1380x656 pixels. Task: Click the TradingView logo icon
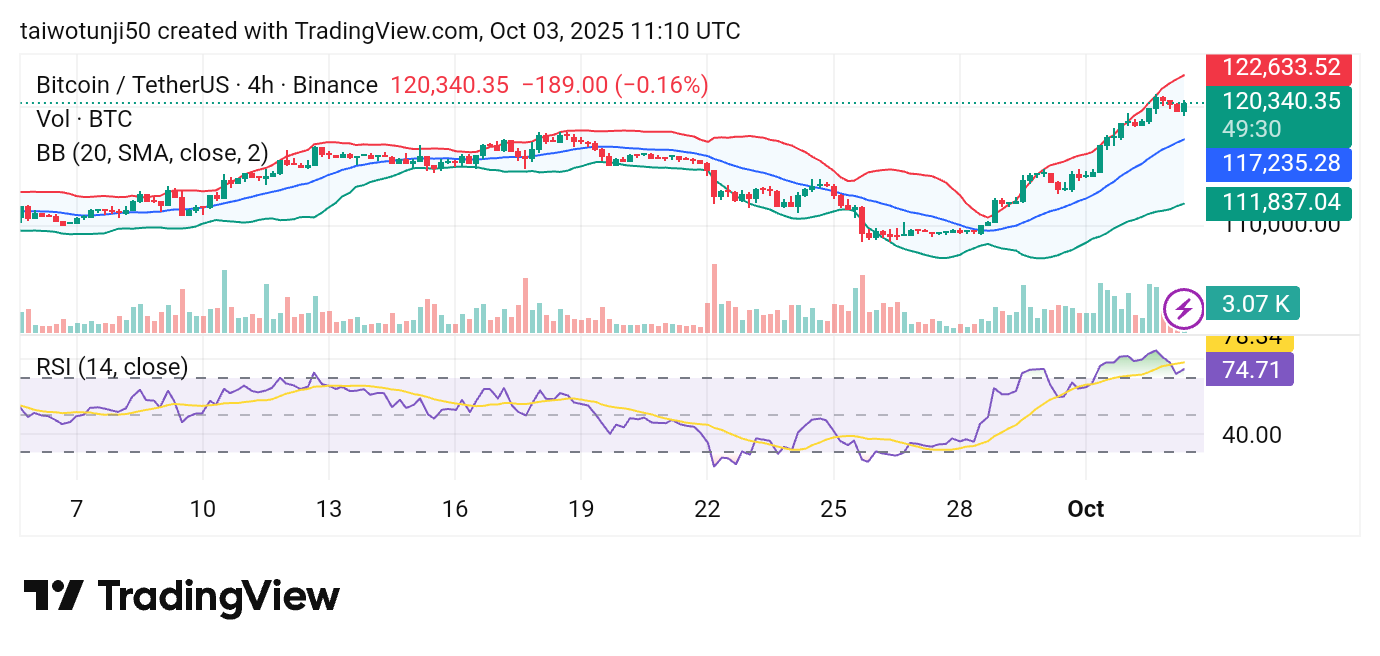coord(52,596)
